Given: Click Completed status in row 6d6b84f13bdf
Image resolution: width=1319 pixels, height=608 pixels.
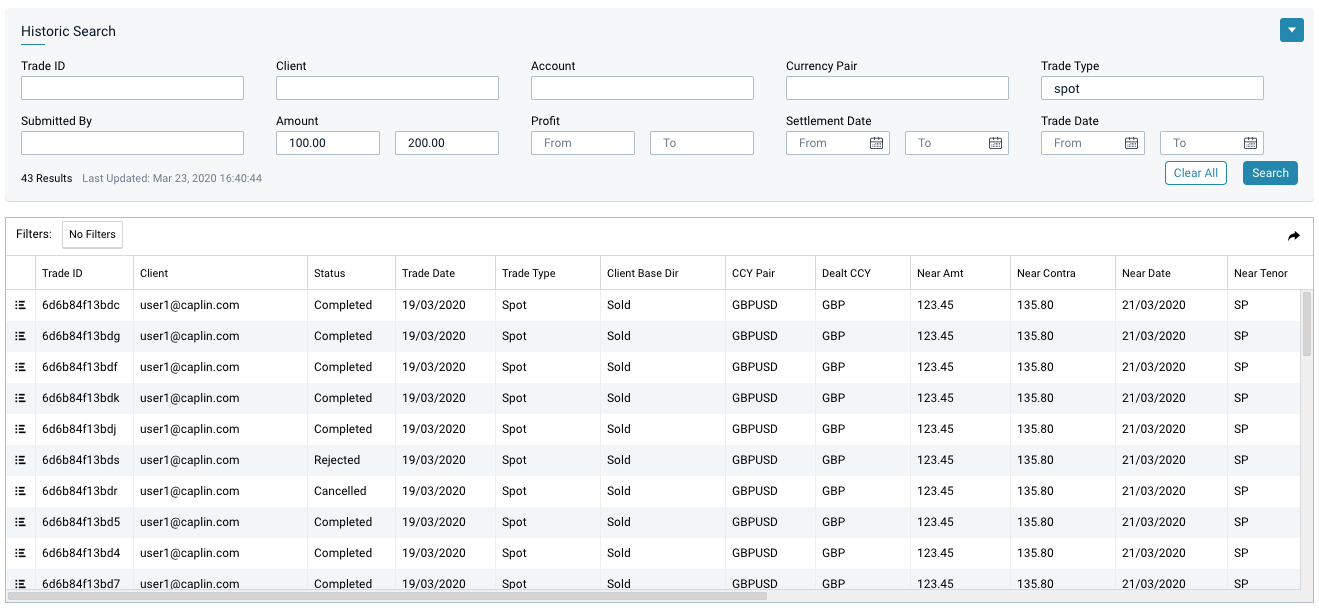Looking at the screenshot, I should click(343, 367).
